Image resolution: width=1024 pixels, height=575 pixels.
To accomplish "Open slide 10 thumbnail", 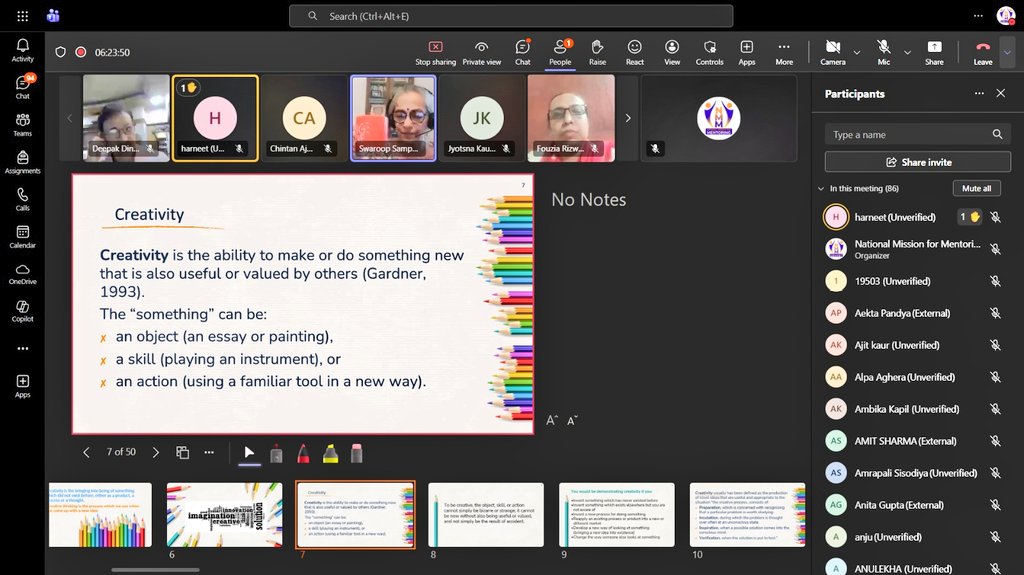I will tap(748, 515).
